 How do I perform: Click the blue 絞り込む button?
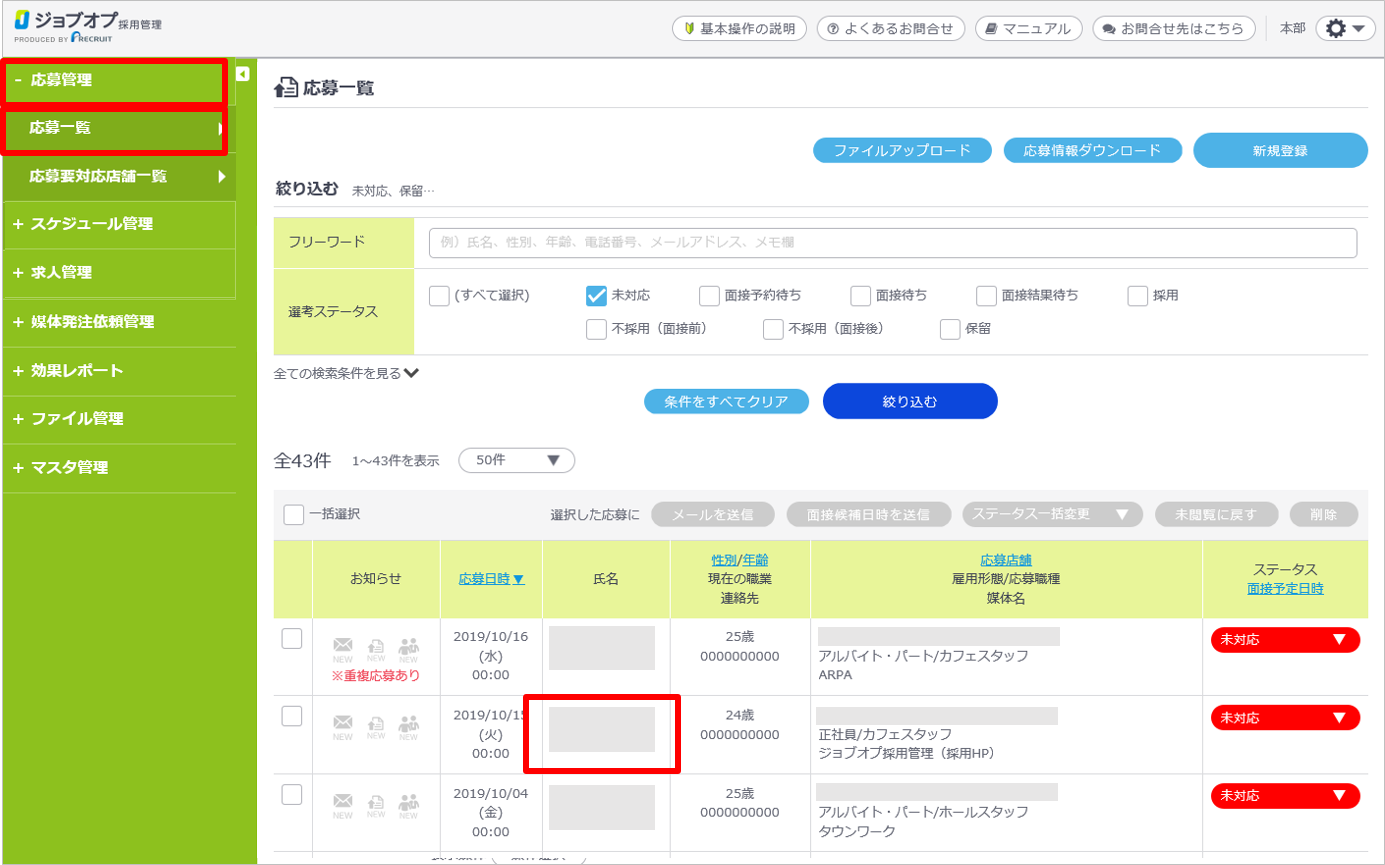click(x=910, y=401)
